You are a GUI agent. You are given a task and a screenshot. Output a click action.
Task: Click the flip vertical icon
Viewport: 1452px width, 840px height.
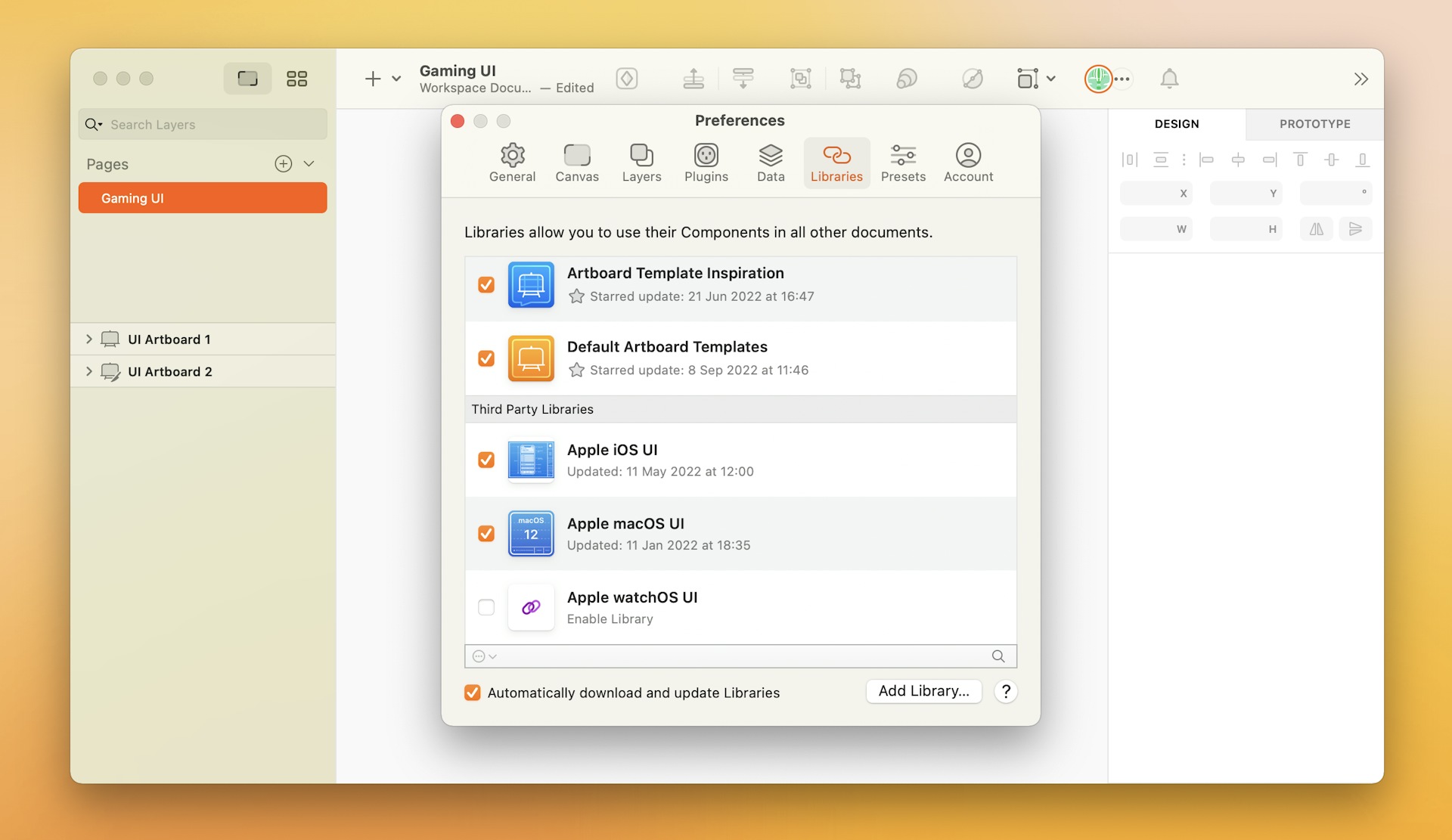tap(1355, 229)
